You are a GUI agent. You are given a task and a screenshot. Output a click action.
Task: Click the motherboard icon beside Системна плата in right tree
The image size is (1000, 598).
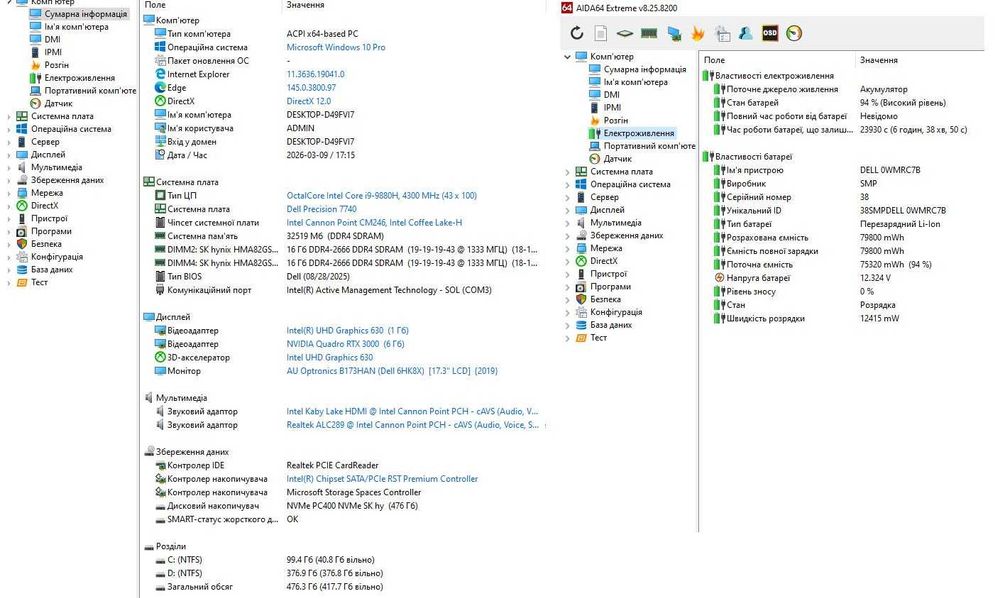pos(581,171)
